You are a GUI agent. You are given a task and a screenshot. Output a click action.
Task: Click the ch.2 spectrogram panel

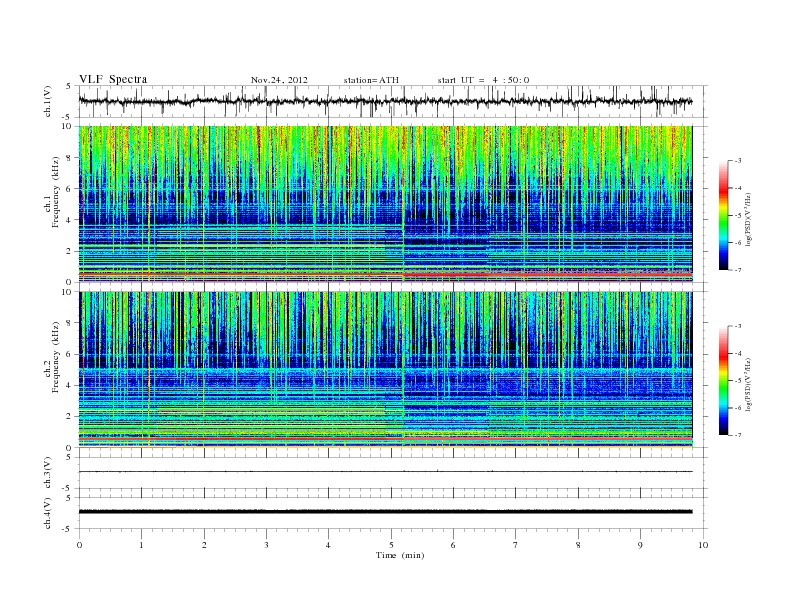coord(385,369)
